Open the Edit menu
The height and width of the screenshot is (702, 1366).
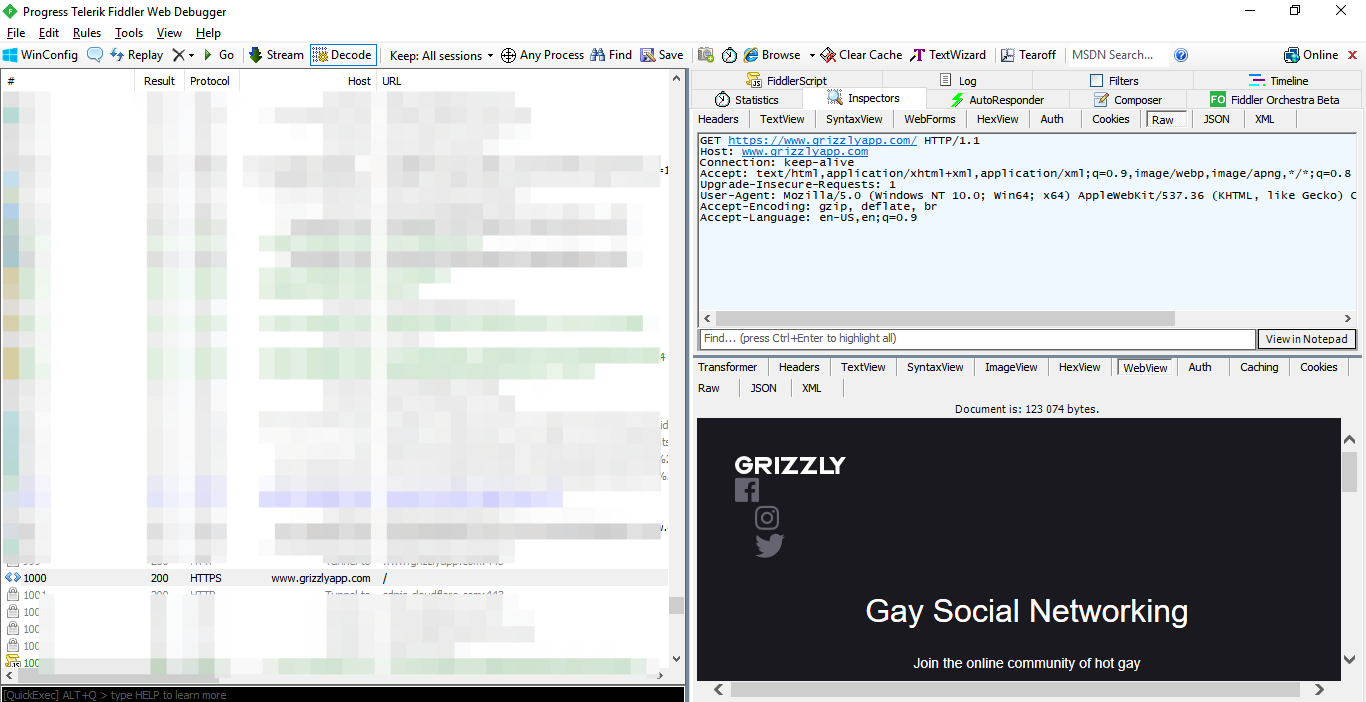coord(49,33)
